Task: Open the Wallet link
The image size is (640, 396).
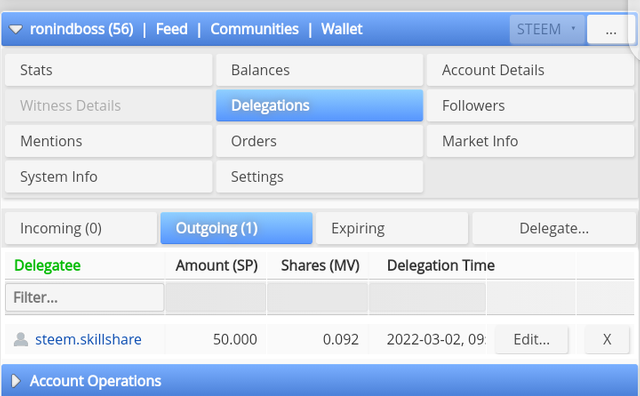Action: coord(342,29)
